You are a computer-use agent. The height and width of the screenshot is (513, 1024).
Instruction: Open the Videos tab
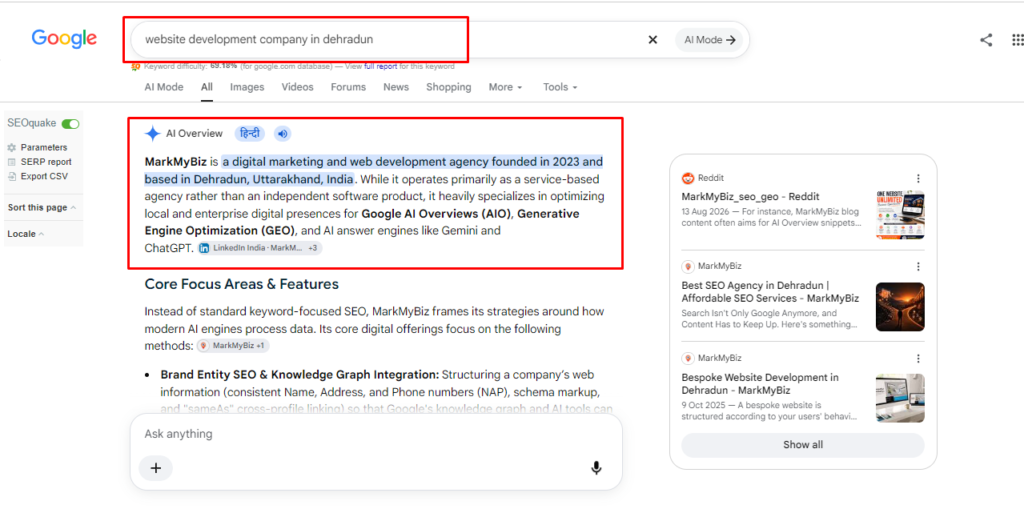coord(297,87)
